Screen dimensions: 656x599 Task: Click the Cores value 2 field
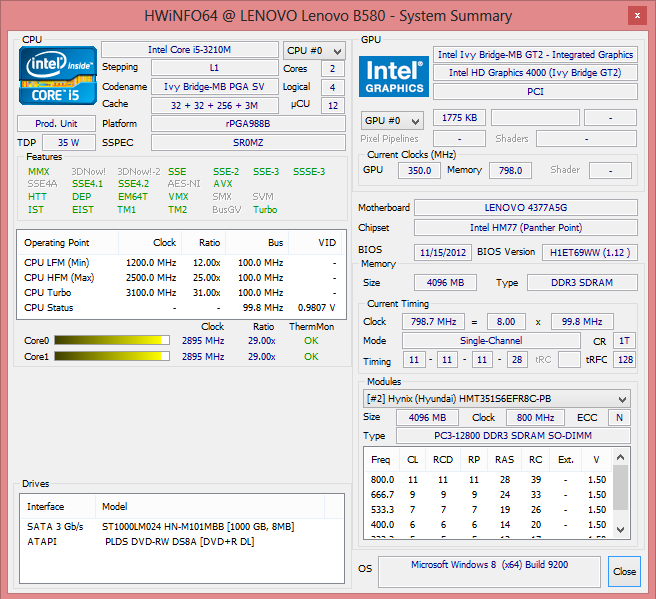333,69
